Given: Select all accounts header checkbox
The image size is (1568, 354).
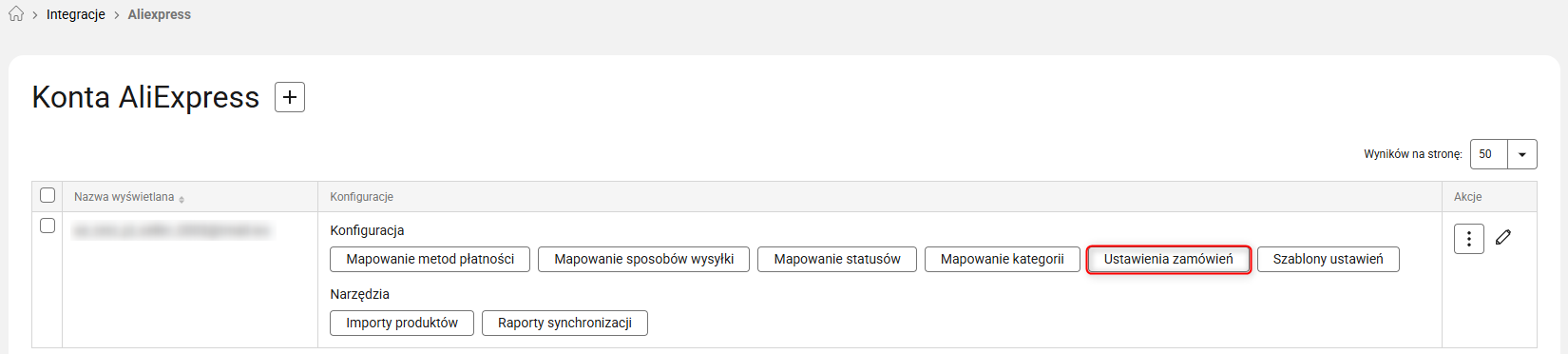Looking at the screenshot, I should click(48, 195).
